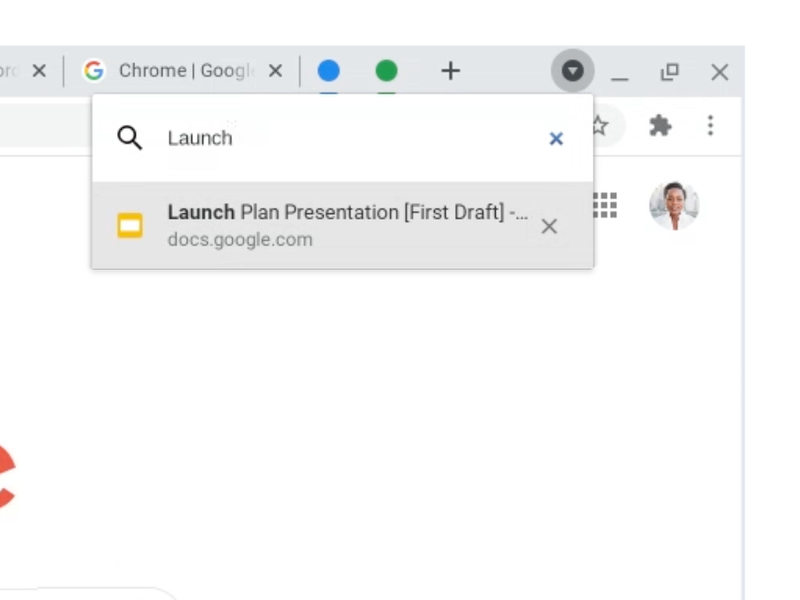Open the tab search dropdown button
Screen dimensions: 800x600
[572, 71]
